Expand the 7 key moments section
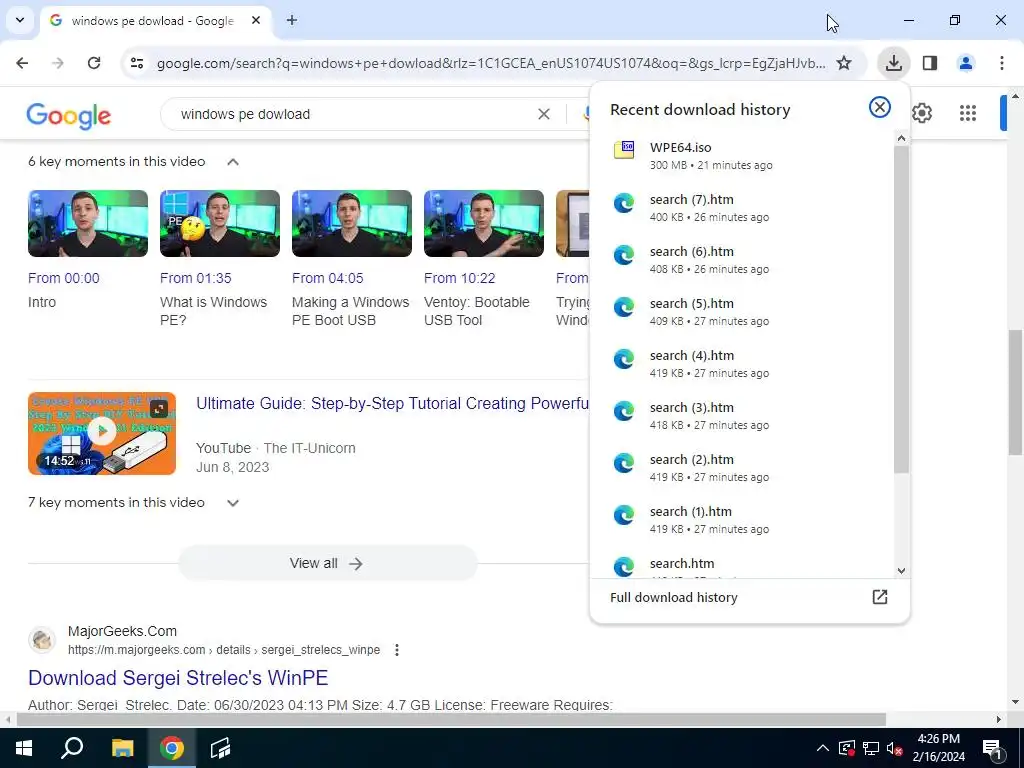This screenshot has width=1024, height=768. (232, 503)
